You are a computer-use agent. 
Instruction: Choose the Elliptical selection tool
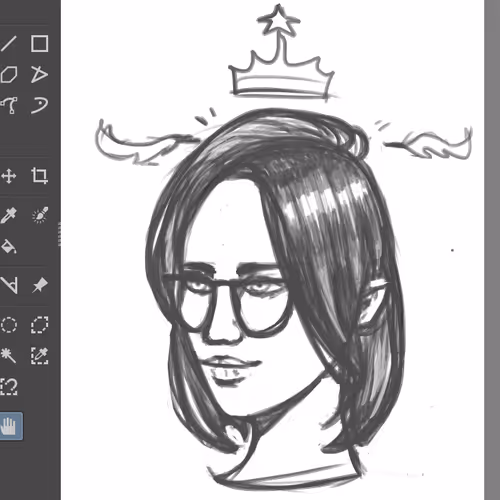click(x=8, y=325)
